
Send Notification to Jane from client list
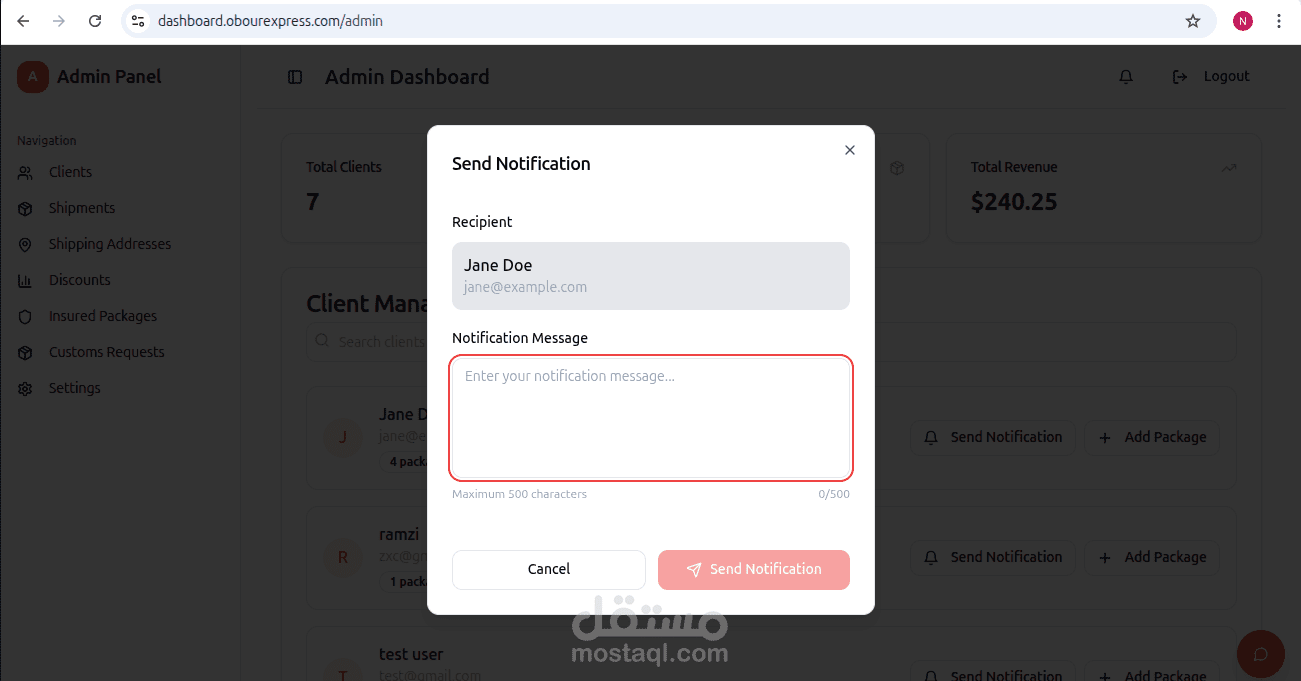(993, 437)
